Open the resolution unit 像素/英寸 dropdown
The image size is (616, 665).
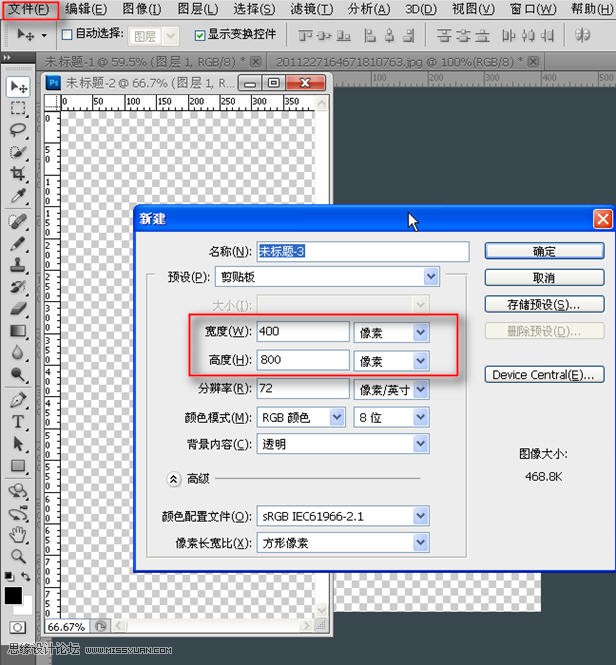click(420, 389)
